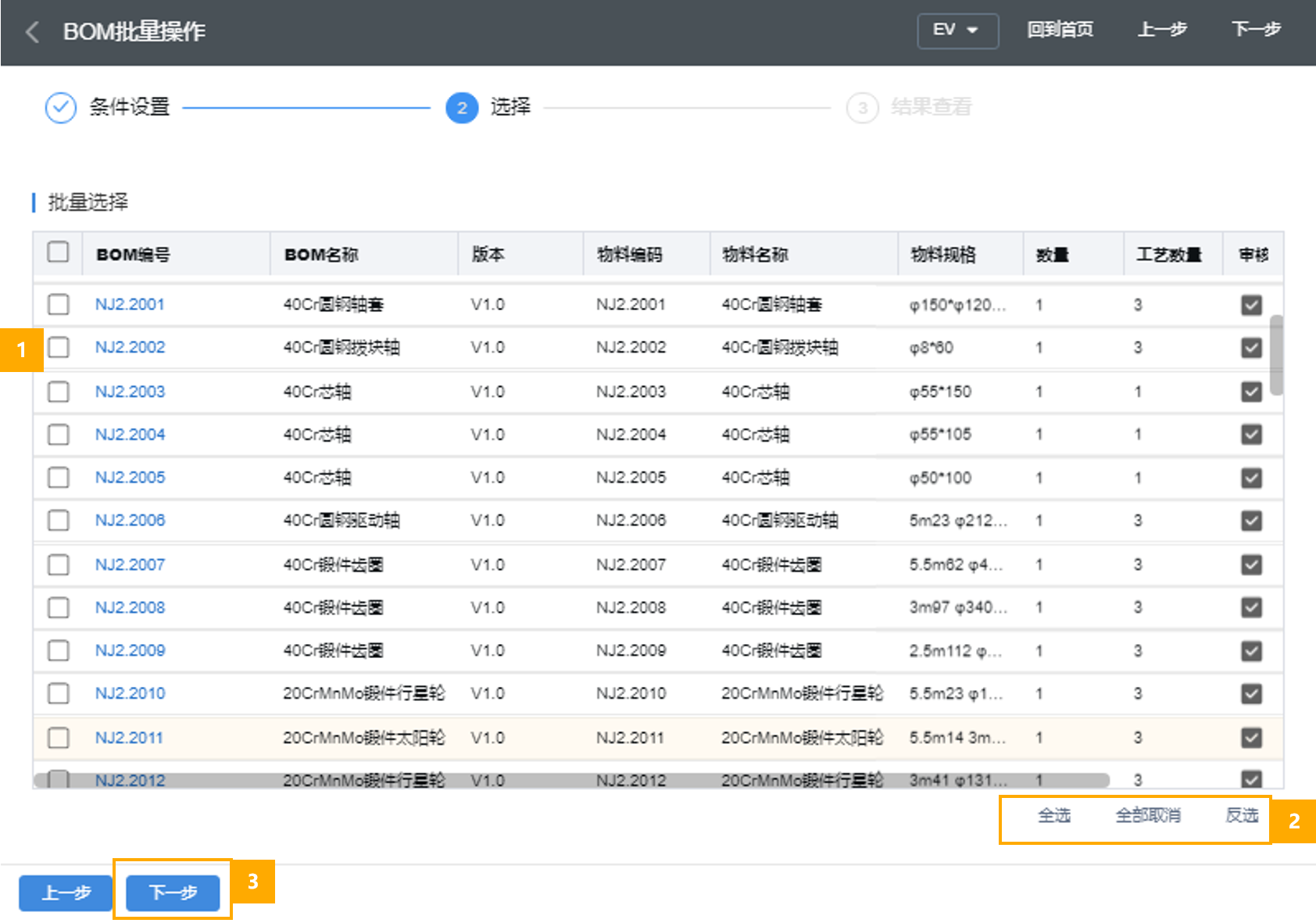Click the blue 上一步 button at the bottom
This screenshot has width=1316, height=923.
pos(66,893)
